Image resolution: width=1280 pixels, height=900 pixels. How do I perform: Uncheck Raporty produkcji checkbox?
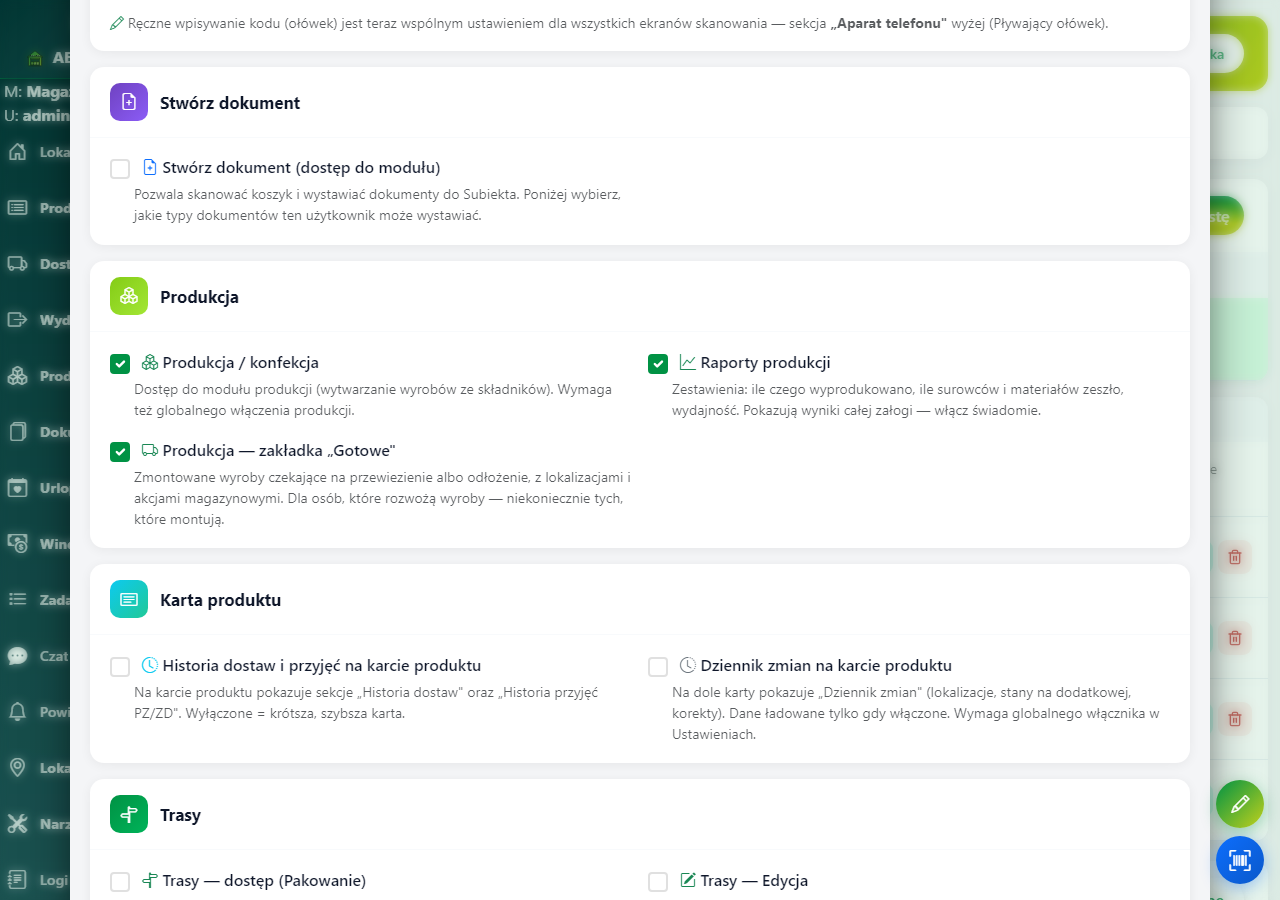(x=658, y=364)
